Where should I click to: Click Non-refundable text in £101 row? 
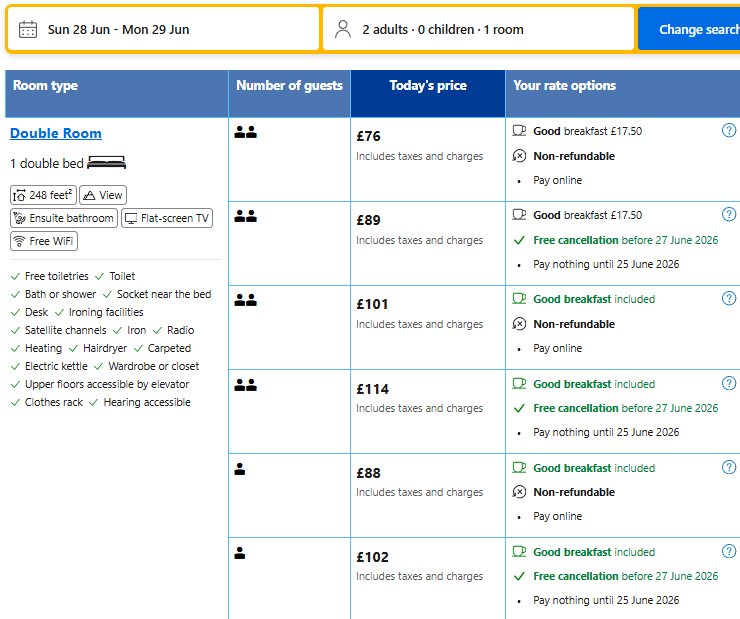[574, 324]
